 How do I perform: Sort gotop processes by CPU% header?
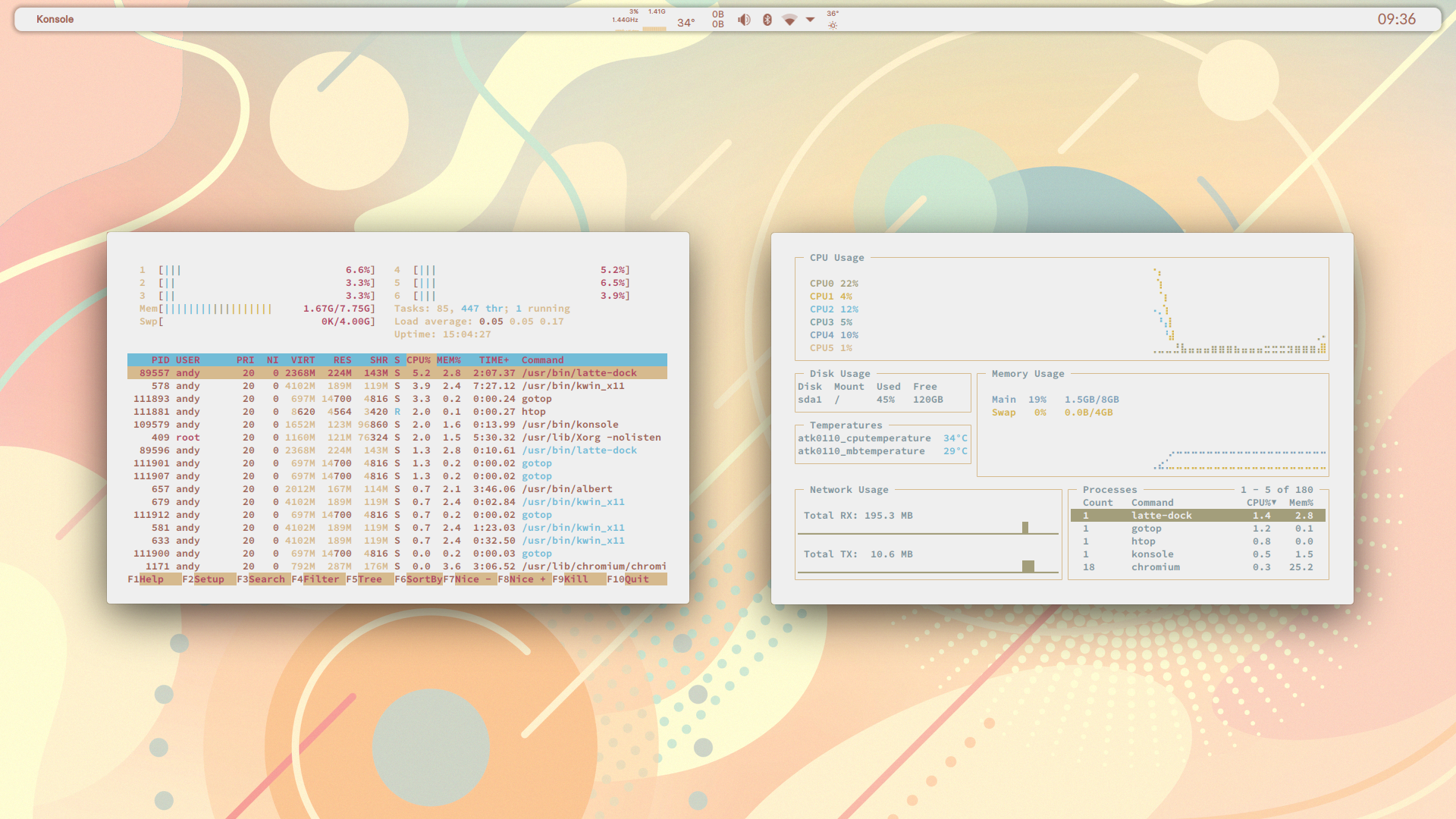click(1262, 503)
